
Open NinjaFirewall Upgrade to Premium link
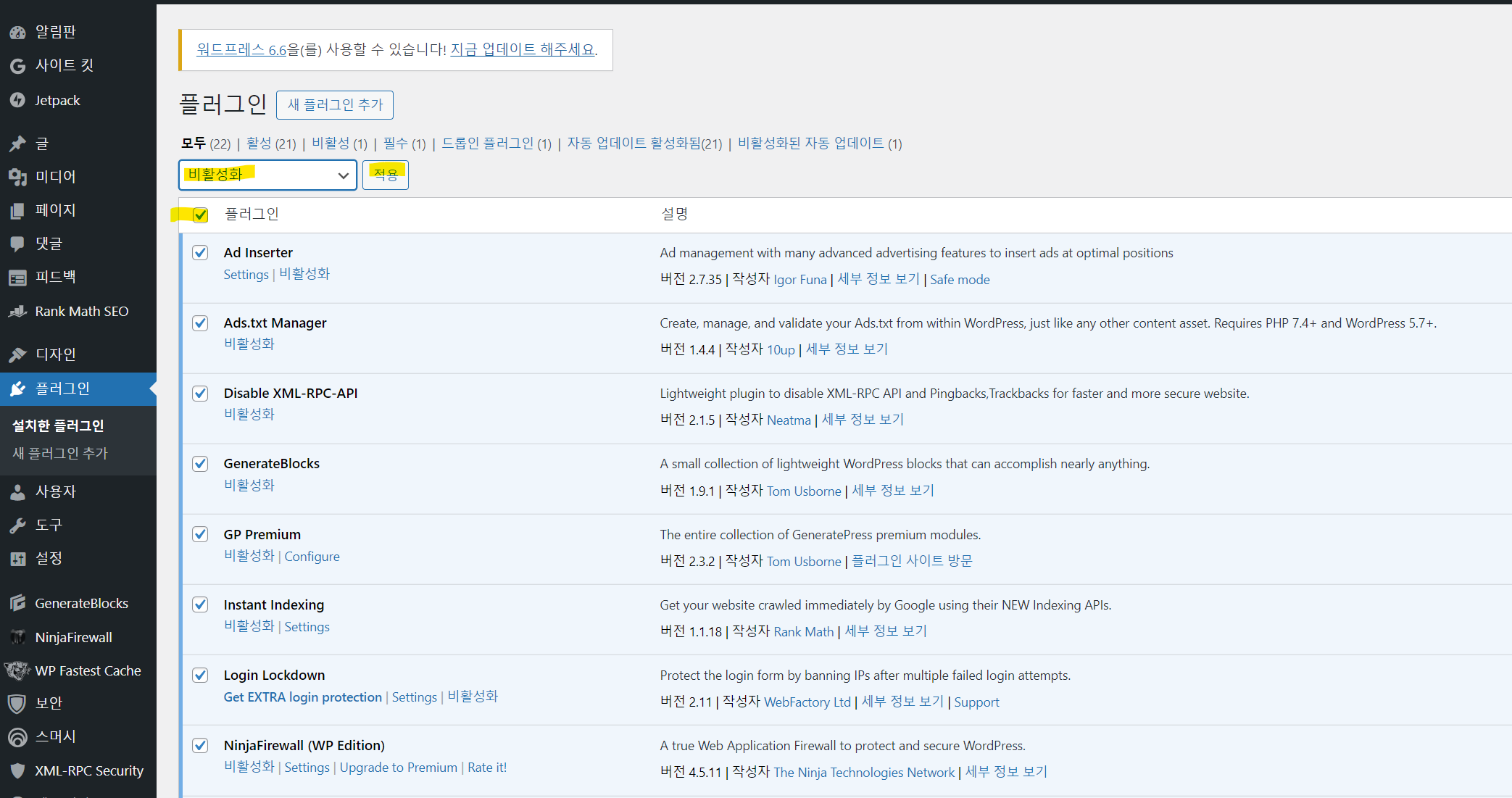tap(399, 768)
